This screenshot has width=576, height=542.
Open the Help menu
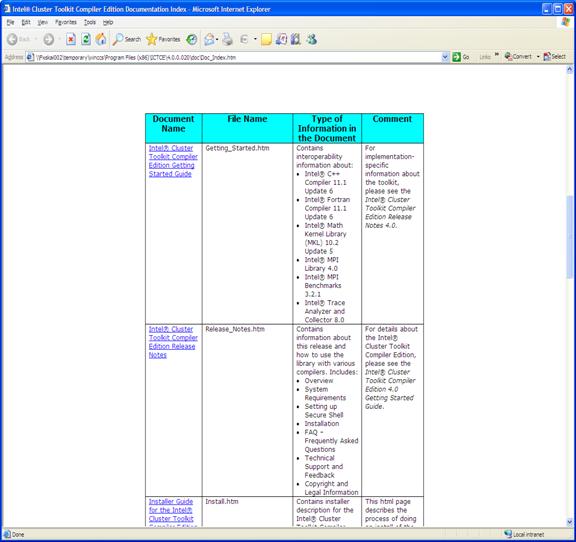[108, 22]
